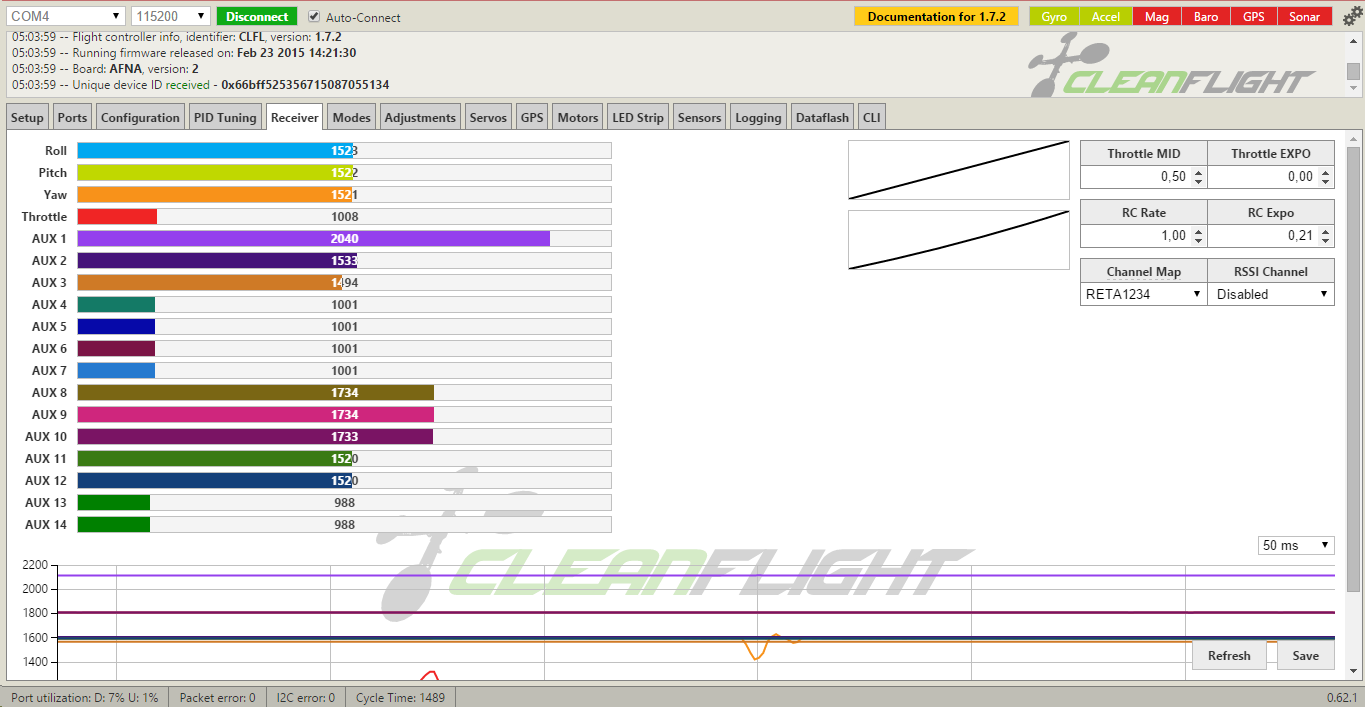
Task: Open Documentation for 1.7.2 link
Action: 936,16
